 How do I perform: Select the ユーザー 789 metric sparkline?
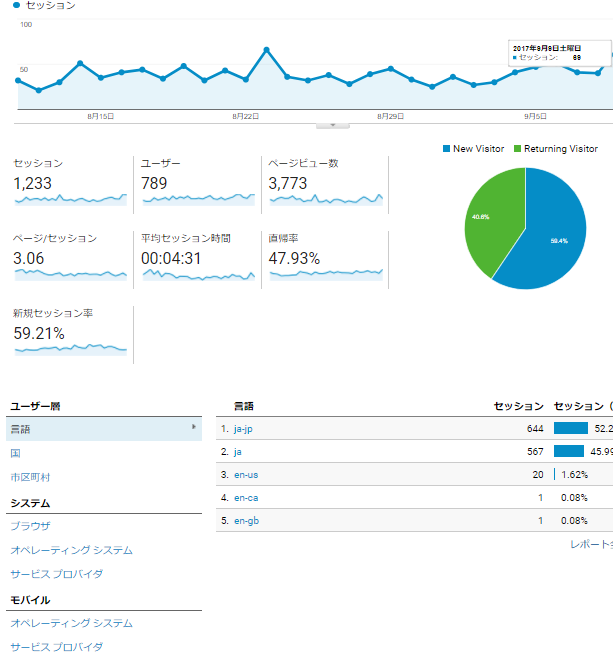click(x=198, y=199)
